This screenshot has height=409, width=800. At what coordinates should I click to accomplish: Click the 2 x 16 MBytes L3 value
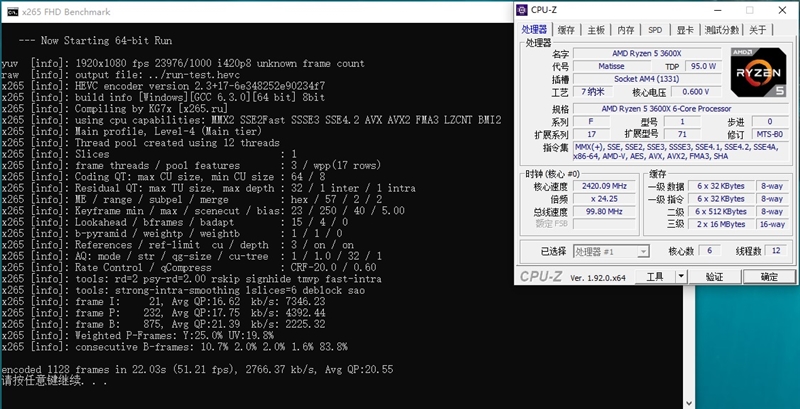click(720, 224)
